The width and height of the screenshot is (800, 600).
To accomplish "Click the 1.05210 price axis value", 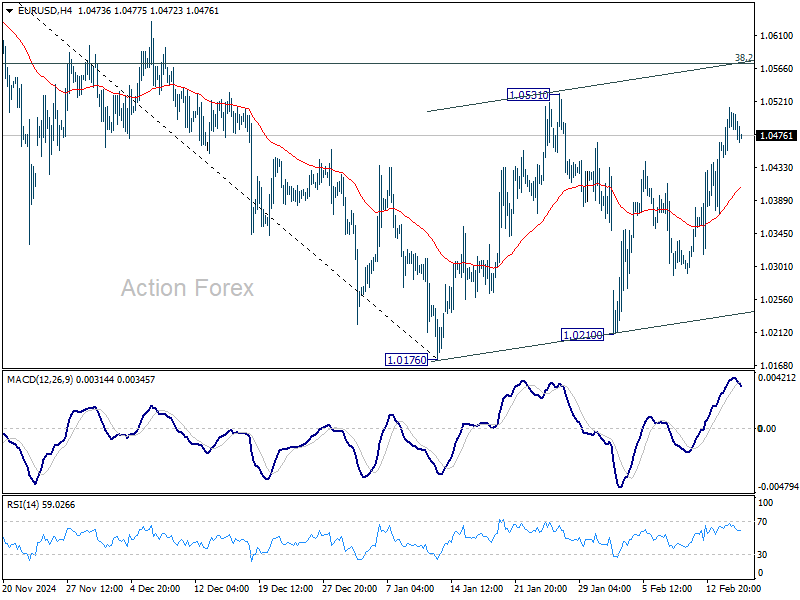I will 777,102.
